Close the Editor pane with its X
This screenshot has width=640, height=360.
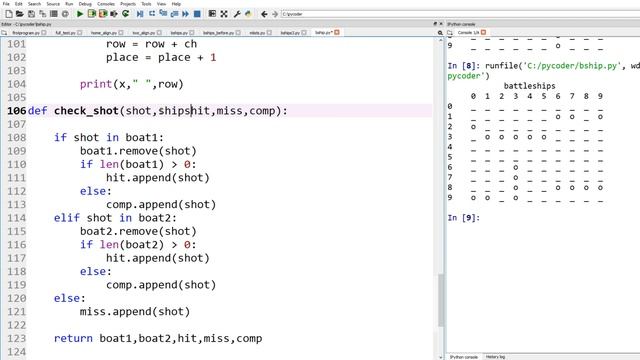441,24
